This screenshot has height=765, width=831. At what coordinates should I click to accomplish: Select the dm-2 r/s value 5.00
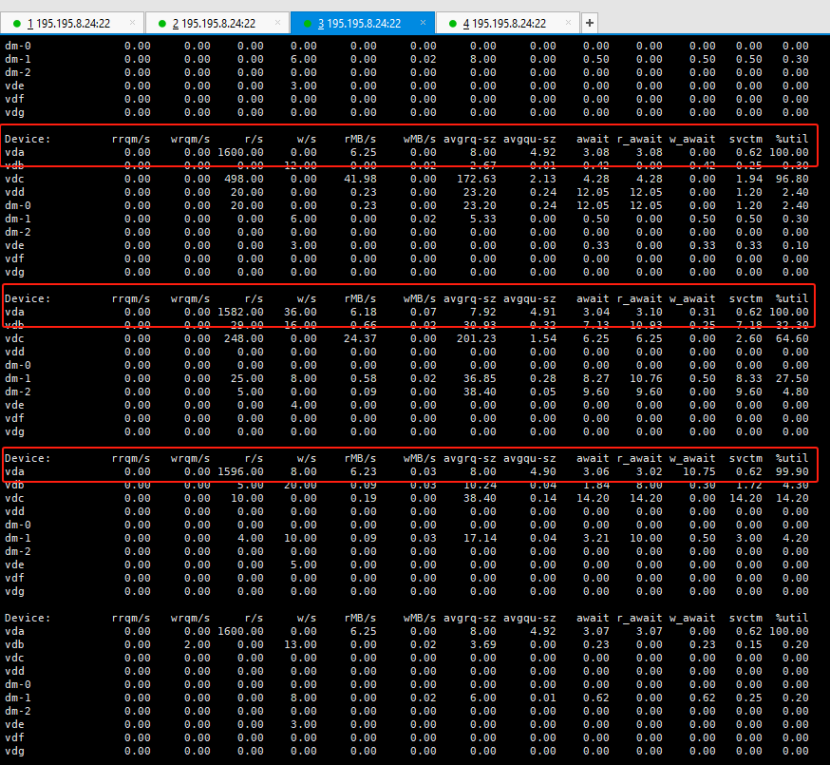point(250,391)
